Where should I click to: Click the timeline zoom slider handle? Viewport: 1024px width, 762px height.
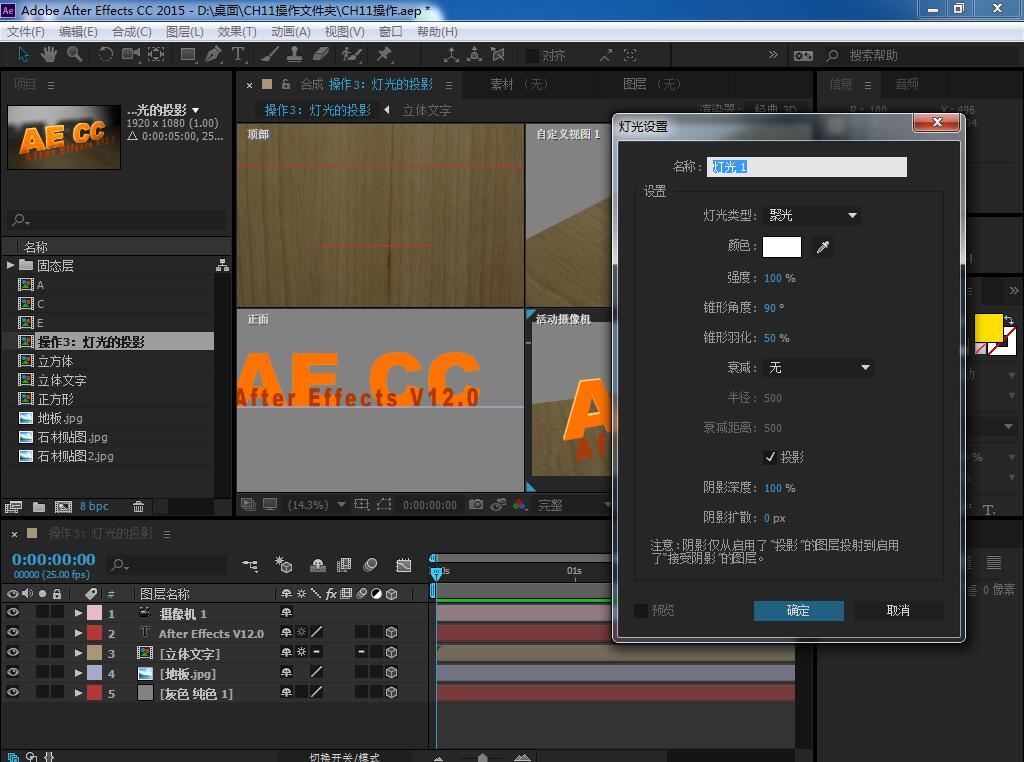pyautogui.click(x=483, y=757)
